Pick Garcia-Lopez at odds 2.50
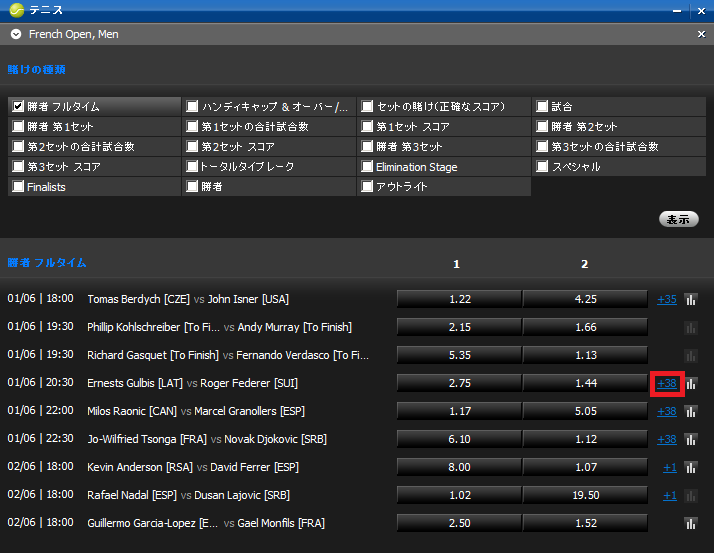This screenshot has height=553, width=714. click(x=459, y=523)
